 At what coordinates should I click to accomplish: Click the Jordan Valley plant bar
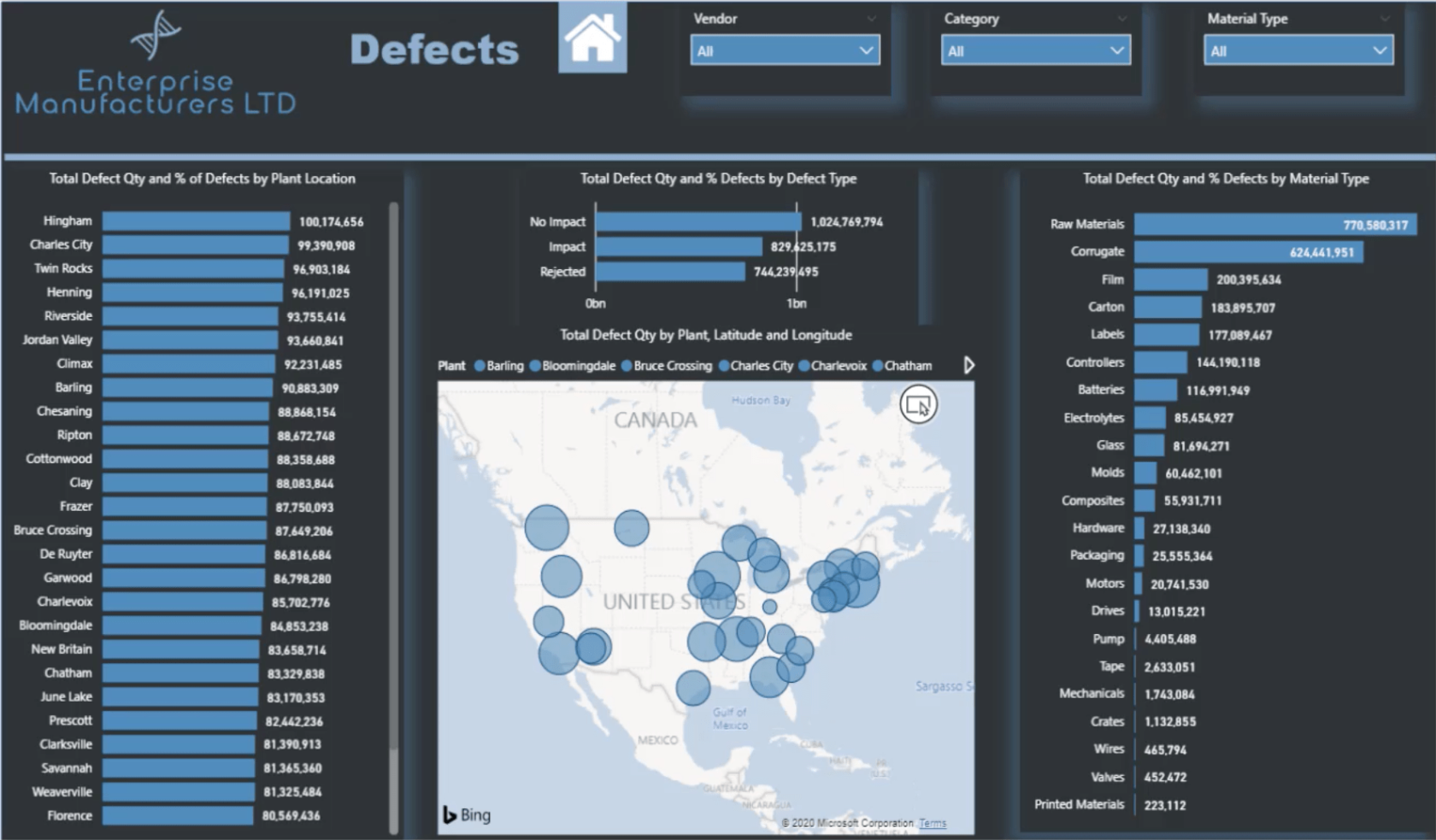point(191,341)
